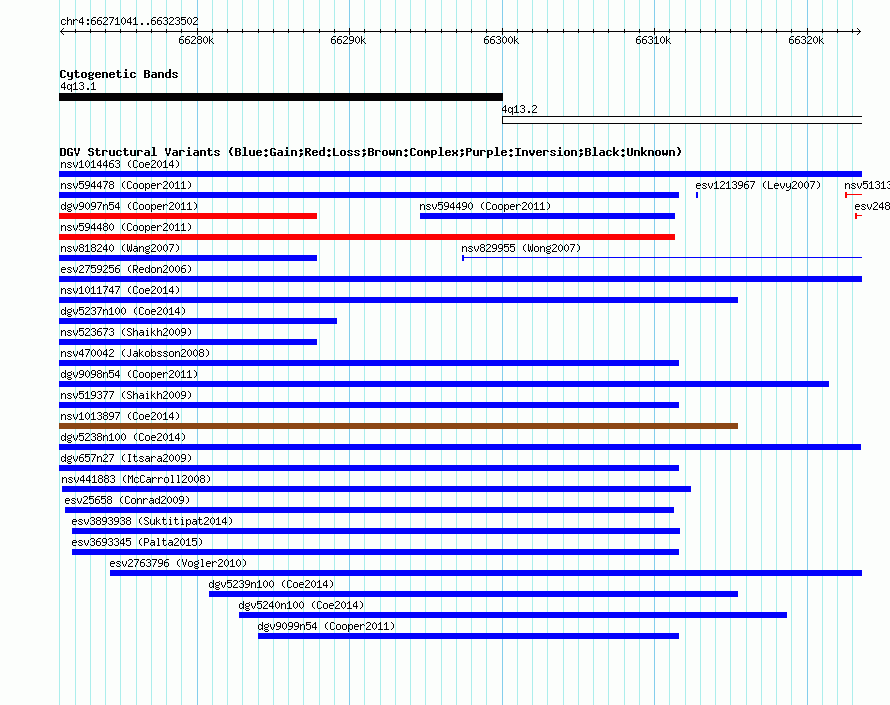
Task: Click the small esv1213967 (Levy2007) marker
Action: [x=697, y=195]
